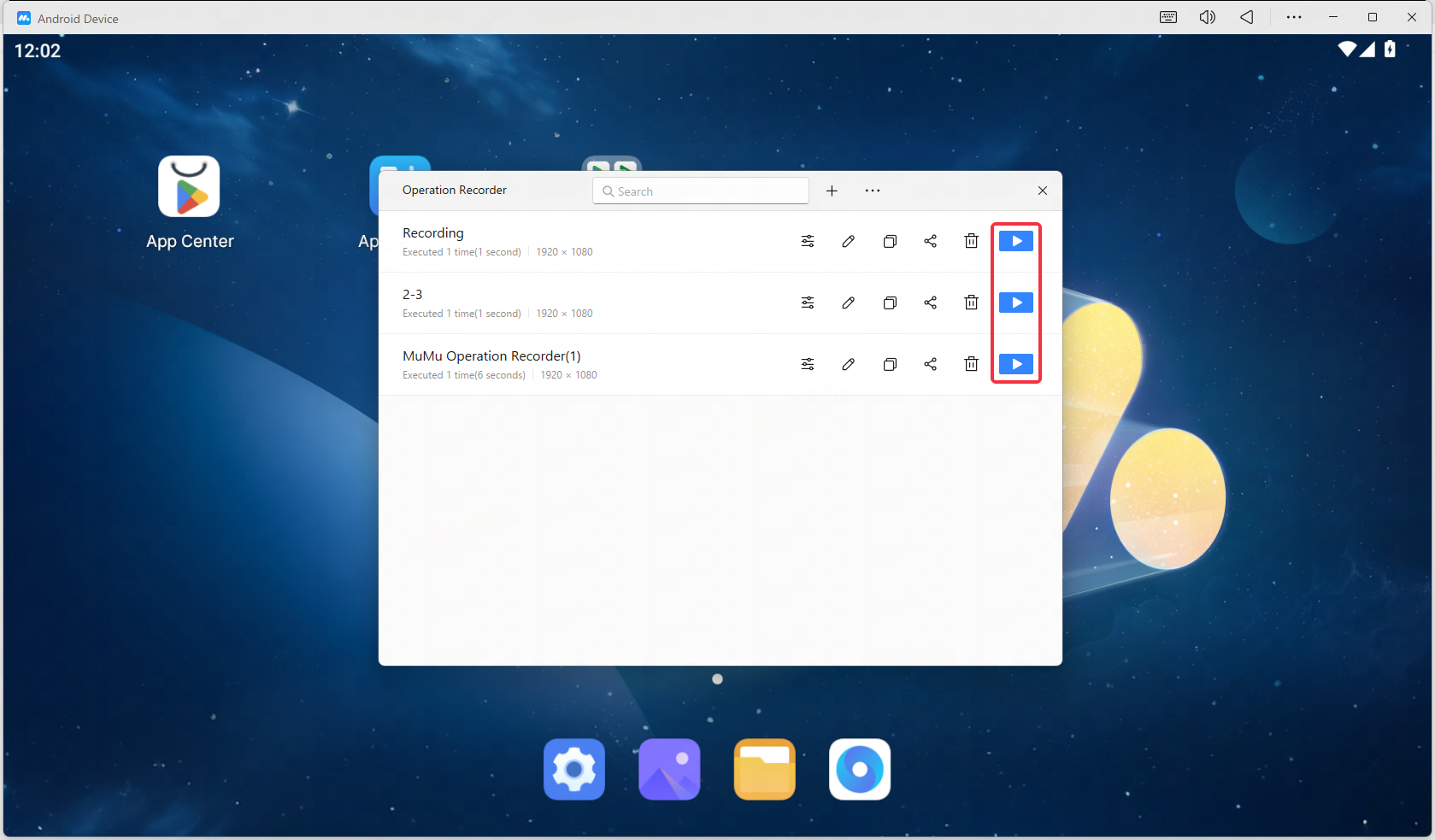Open settings for MuMu Operation Recorder(1)
The width and height of the screenshot is (1435, 840).
click(x=808, y=364)
